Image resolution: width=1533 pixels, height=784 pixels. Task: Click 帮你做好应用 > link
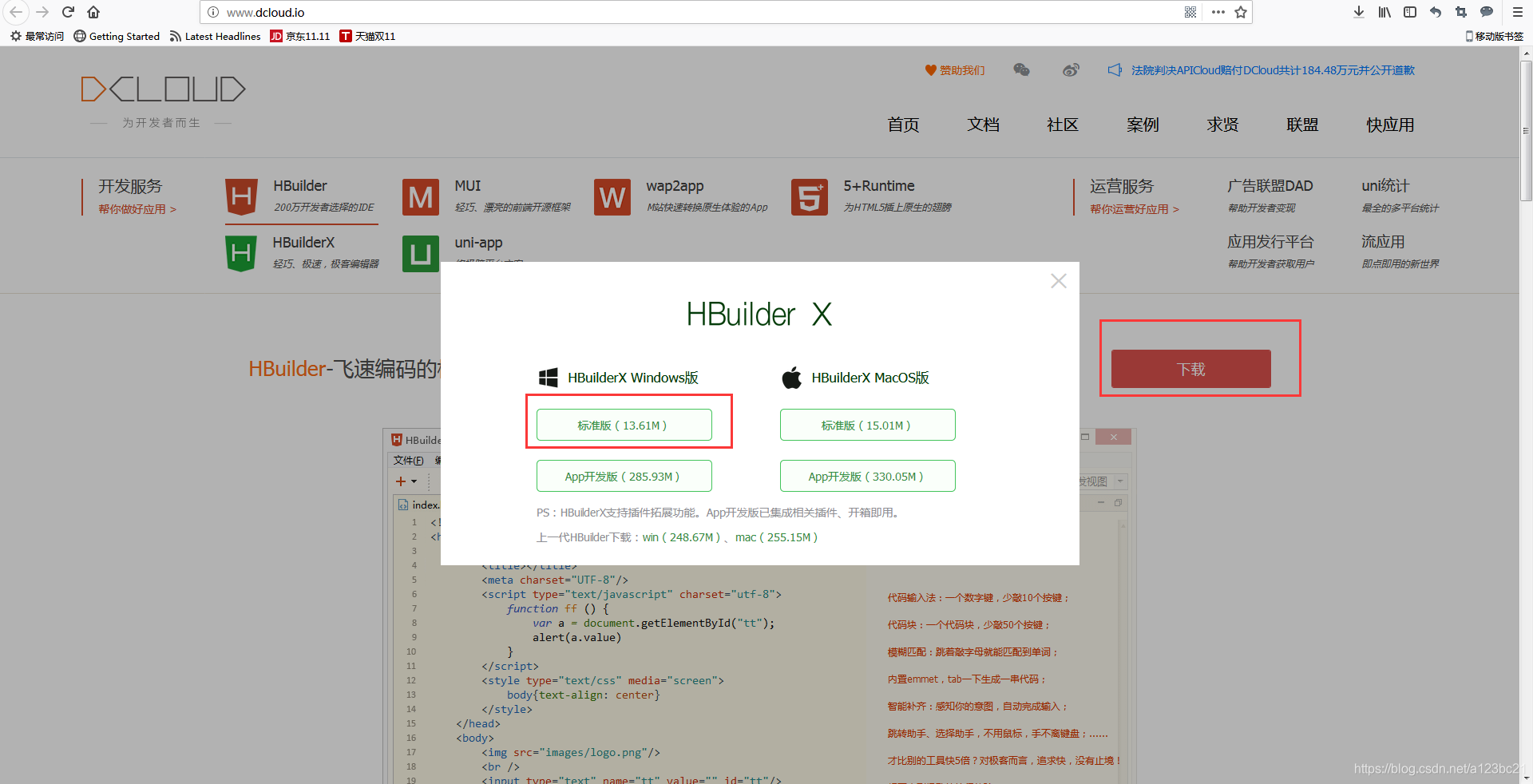click(137, 209)
